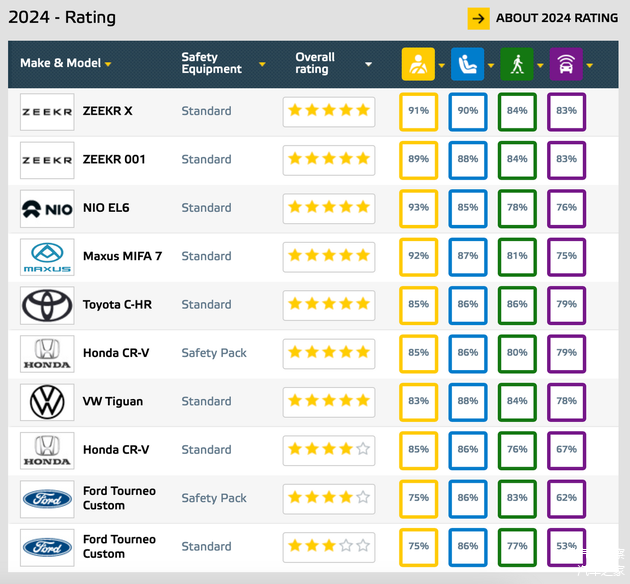The height and width of the screenshot is (584, 630).
Task: Click the Toyota brand logo
Action: (47, 305)
